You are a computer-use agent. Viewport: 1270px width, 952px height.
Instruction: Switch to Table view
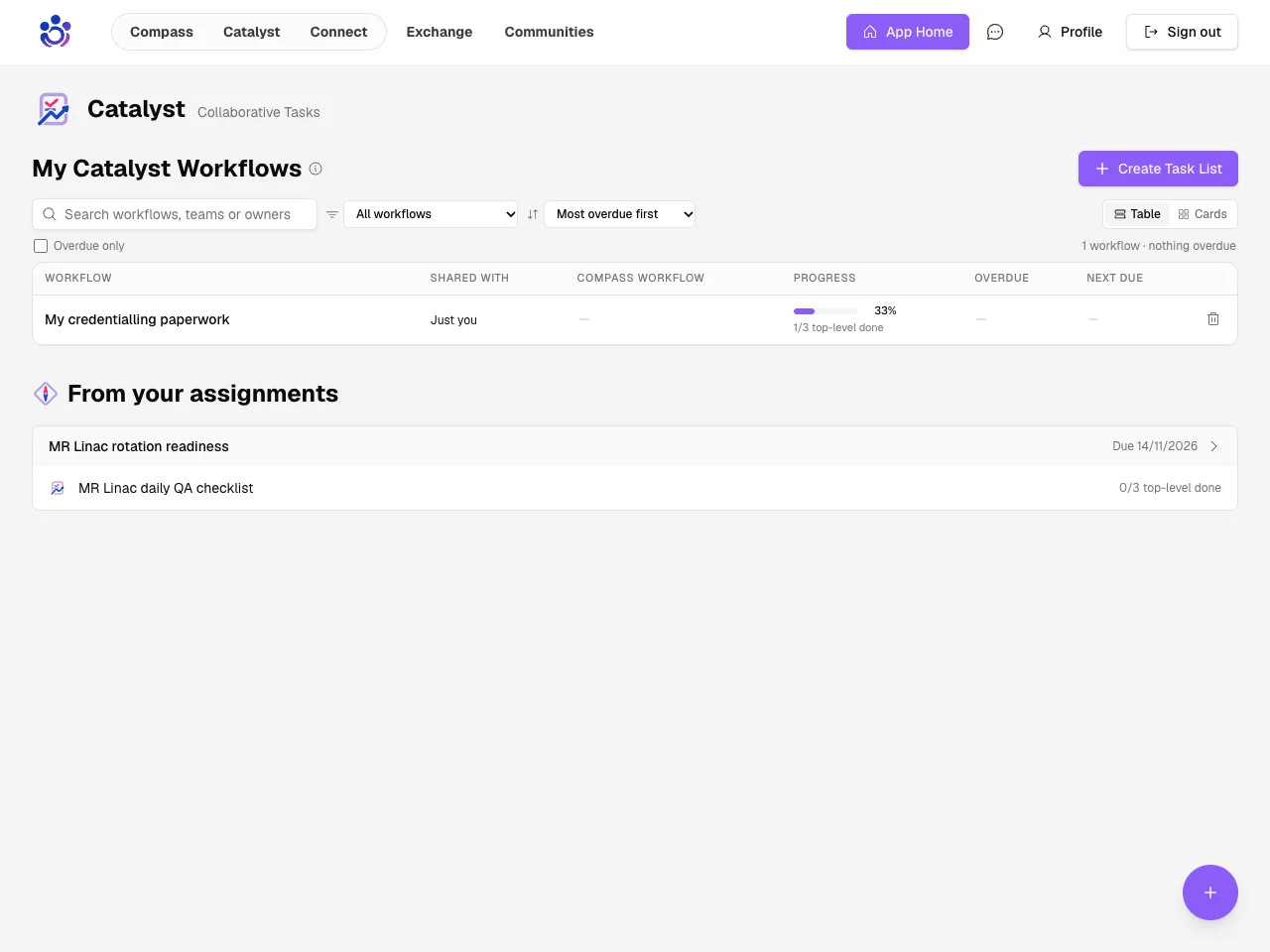coord(1137,214)
